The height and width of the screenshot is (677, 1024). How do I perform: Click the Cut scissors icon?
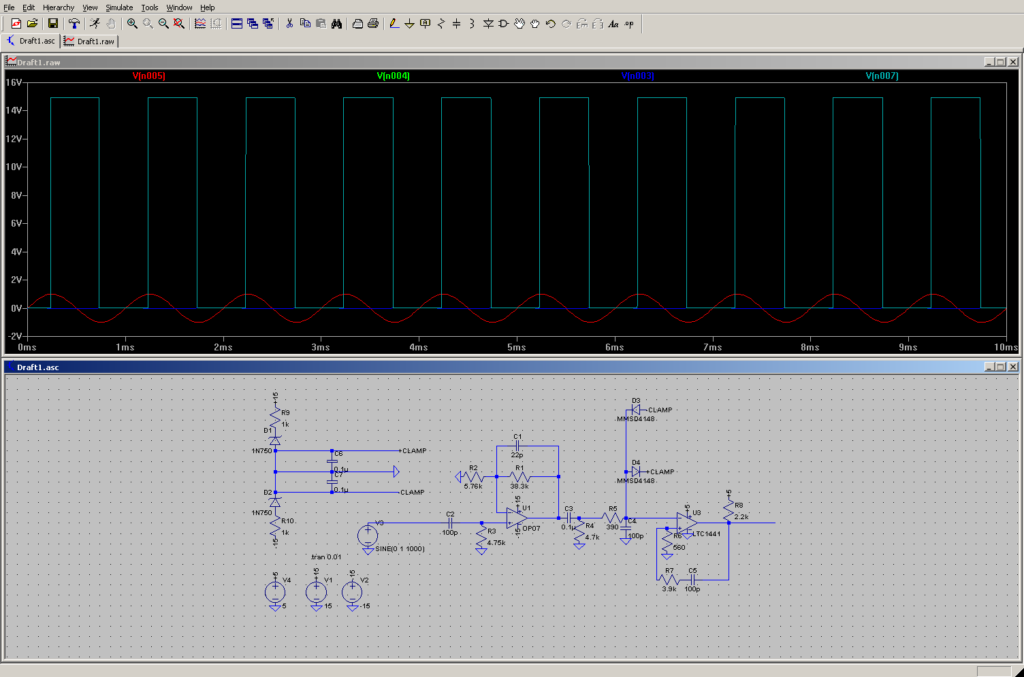click(290, 23)
